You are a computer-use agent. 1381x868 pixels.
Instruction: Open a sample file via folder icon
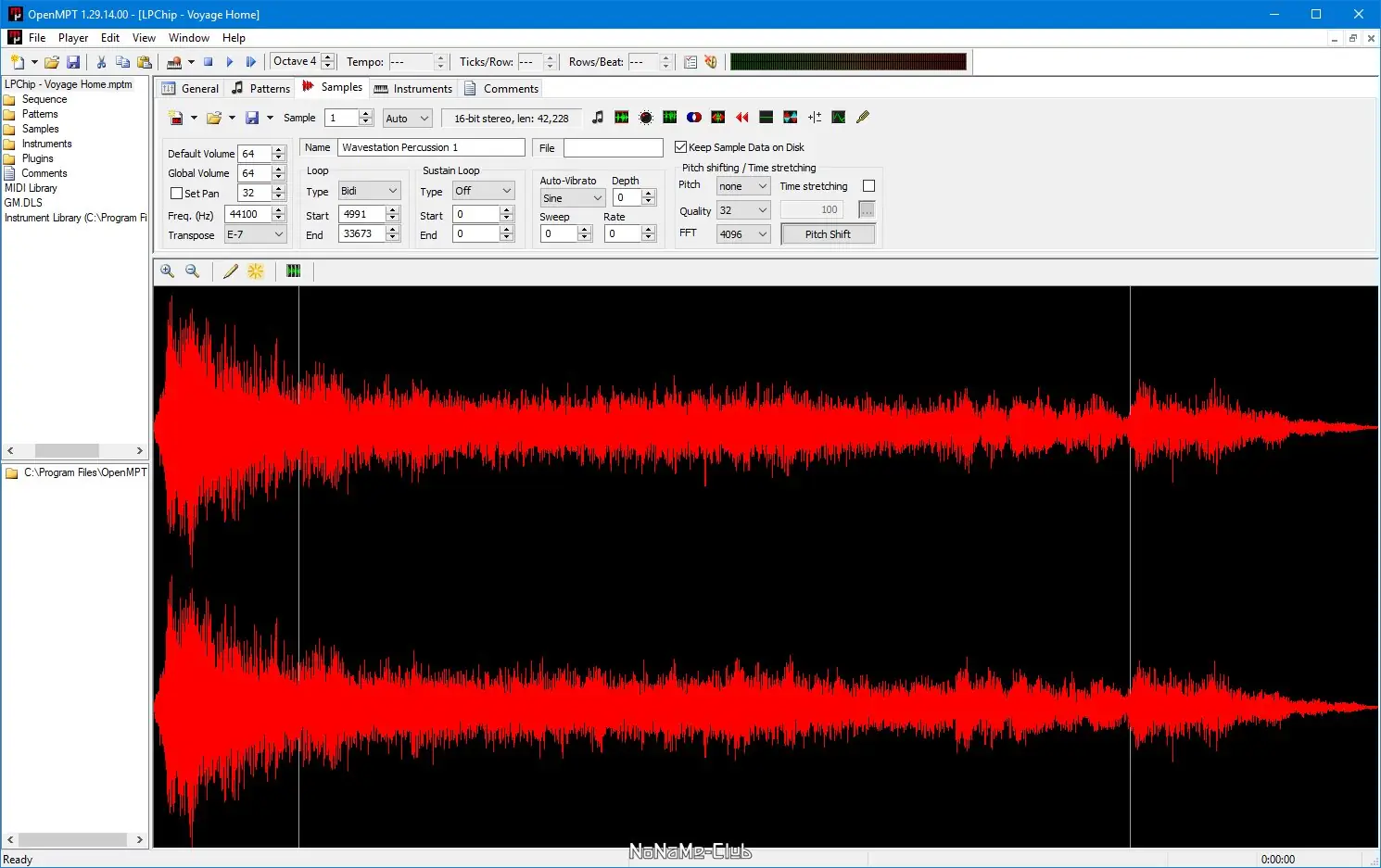click(x=214, y=118)
